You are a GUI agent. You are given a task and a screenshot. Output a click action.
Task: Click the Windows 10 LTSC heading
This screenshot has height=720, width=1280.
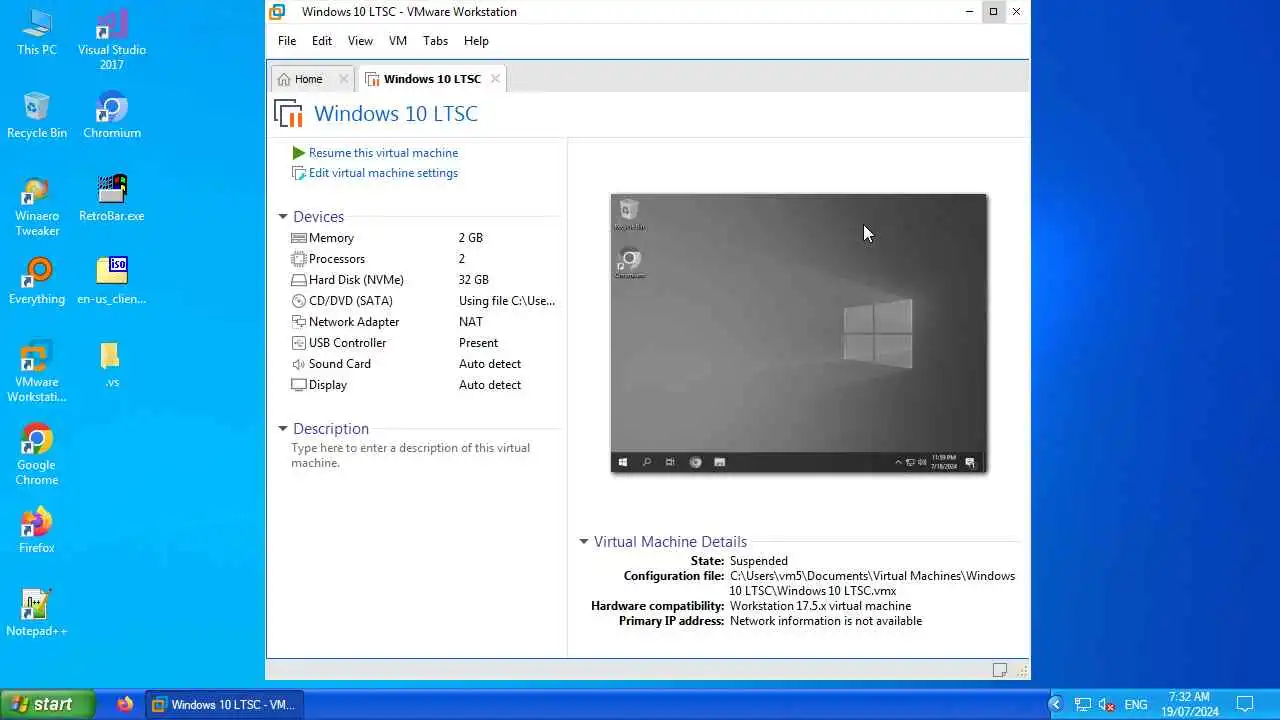396,114
